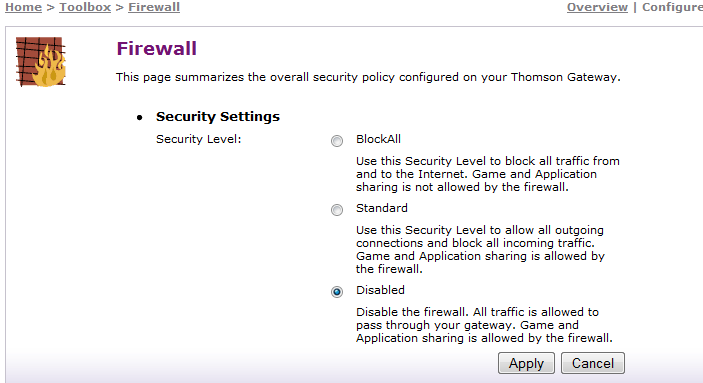Click the Security Level field label
703x383 pixels.
[199, 139]
